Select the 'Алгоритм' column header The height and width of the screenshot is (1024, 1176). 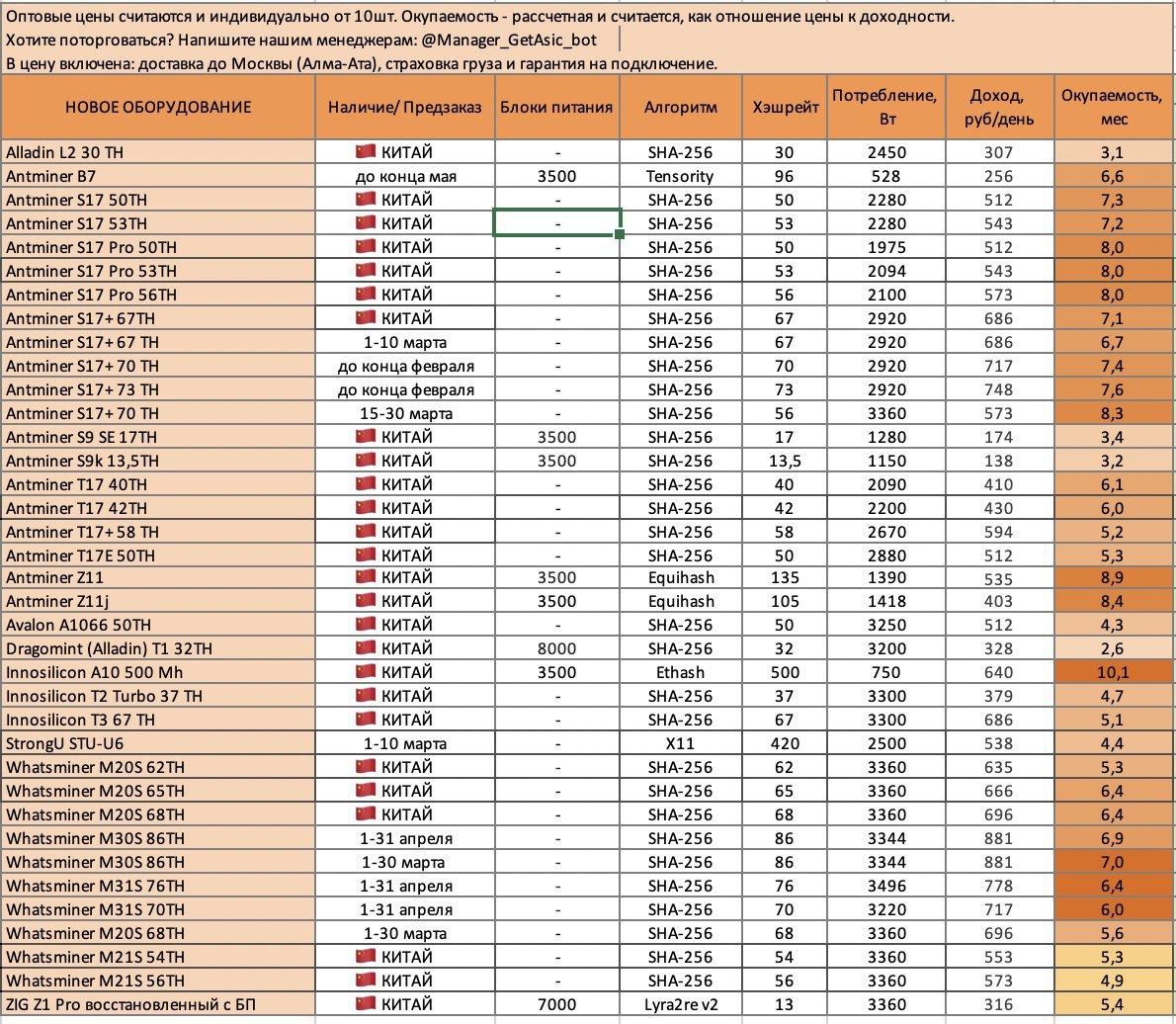[x=680, y=107]
